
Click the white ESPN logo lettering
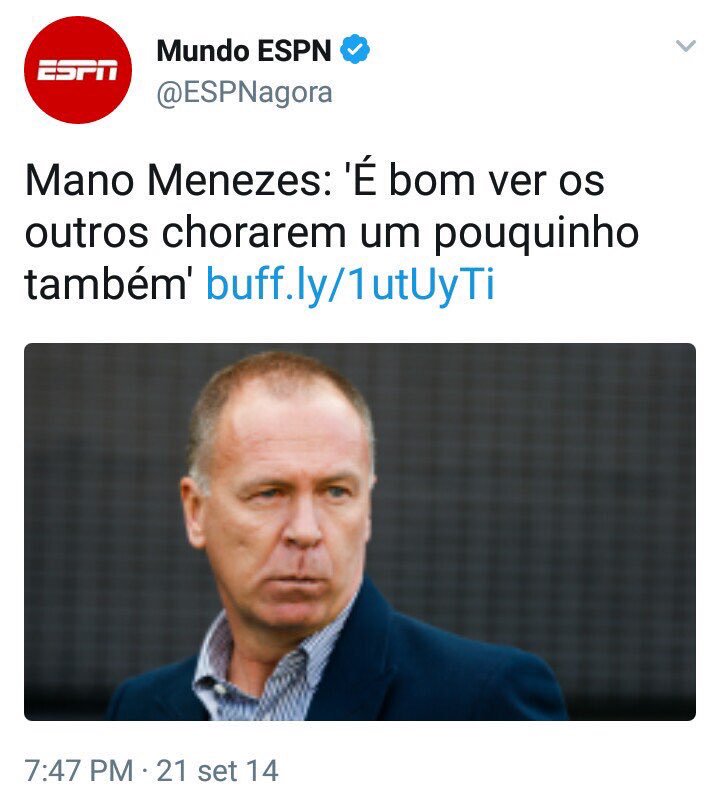(x=78, y=70)
